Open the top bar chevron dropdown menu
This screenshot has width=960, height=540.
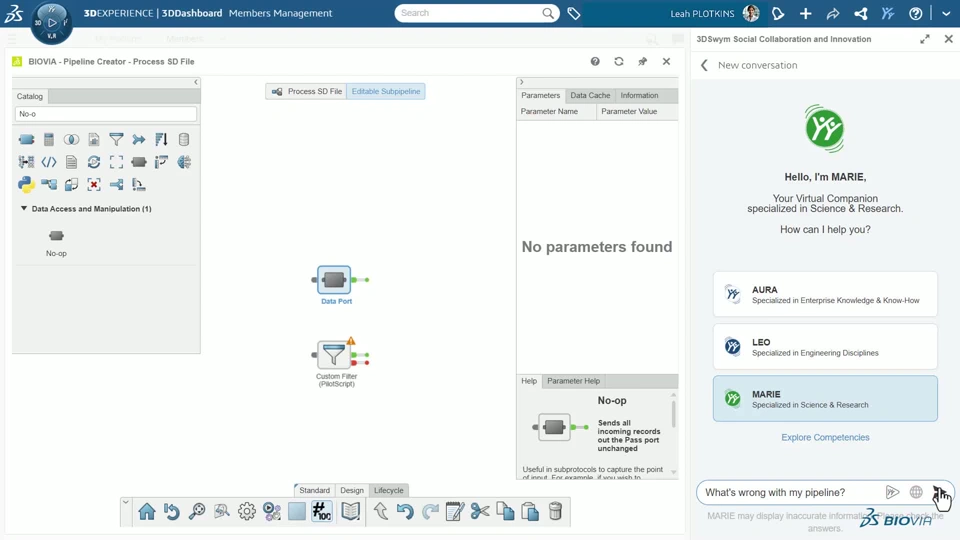click(946, 13)
